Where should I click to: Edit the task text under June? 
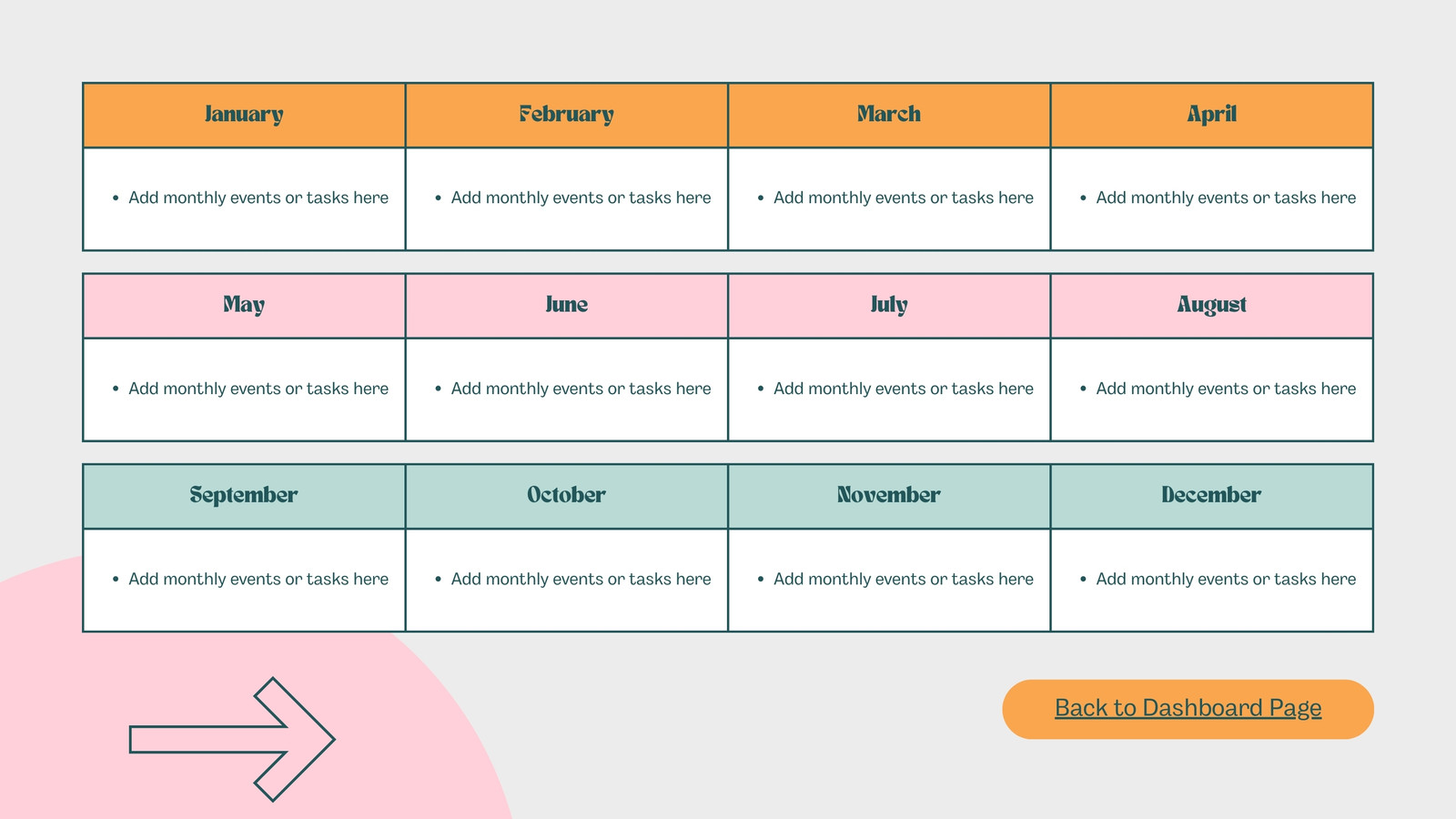pyautogui.click(x=581, y=389)
